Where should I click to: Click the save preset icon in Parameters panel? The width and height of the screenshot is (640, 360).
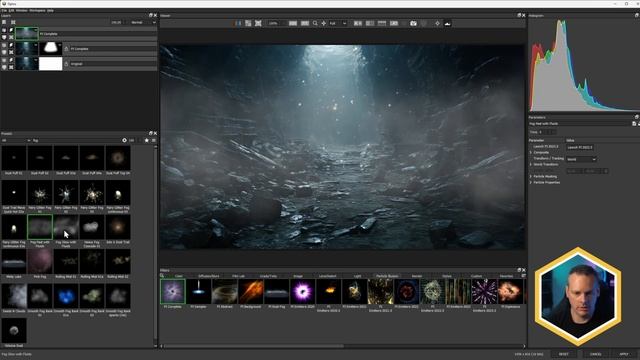634,123
